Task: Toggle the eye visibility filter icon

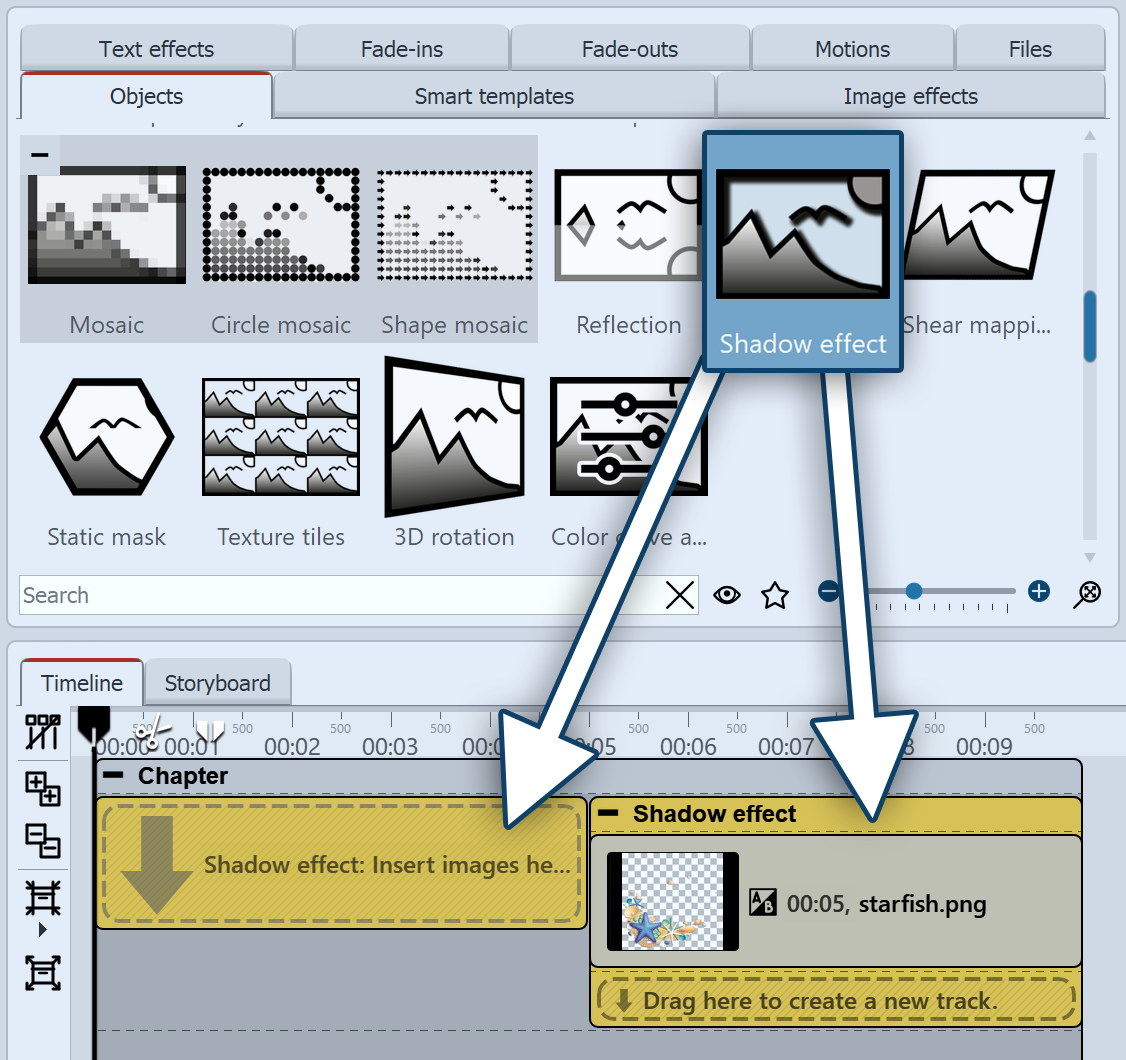Action: pos(727,595)
